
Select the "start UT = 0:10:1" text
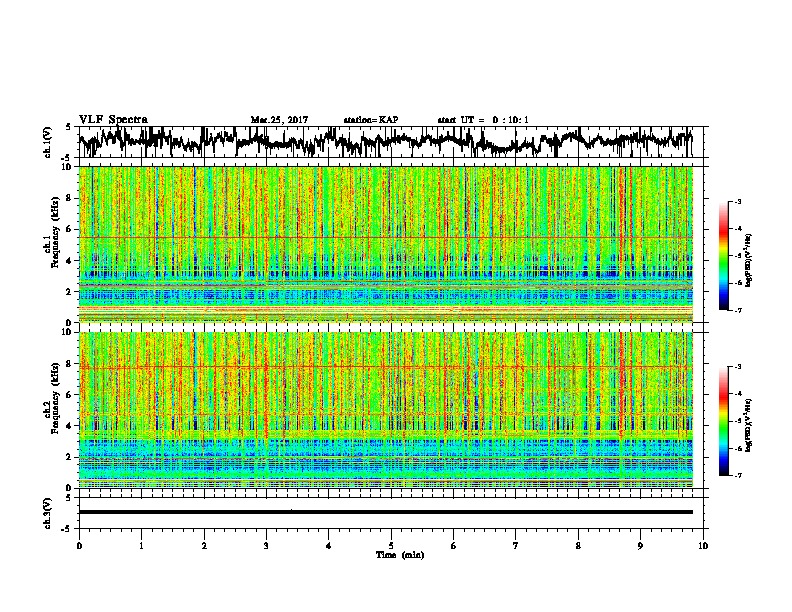(483, 120)
